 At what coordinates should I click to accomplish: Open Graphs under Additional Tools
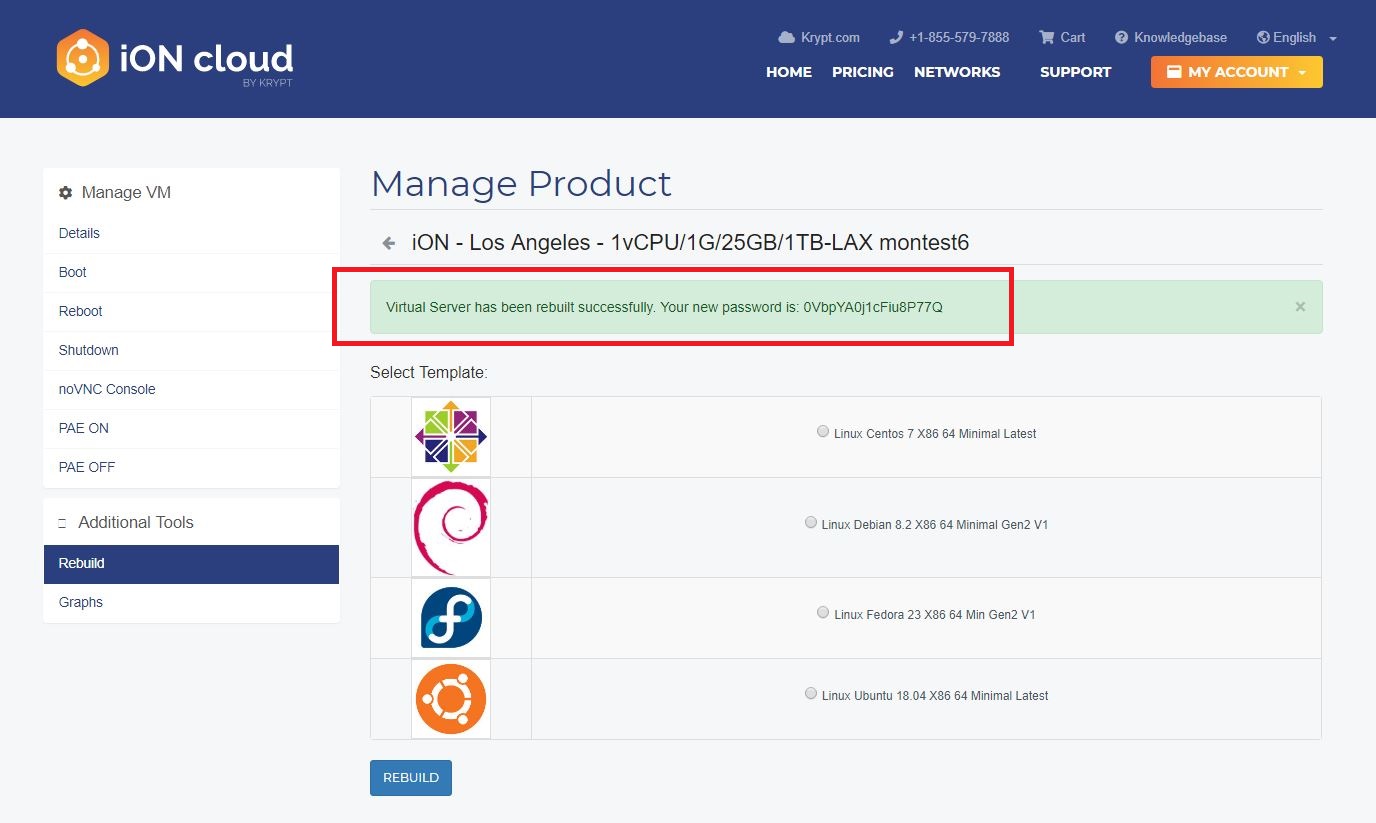pyautogui.click(x=191, y=602)
